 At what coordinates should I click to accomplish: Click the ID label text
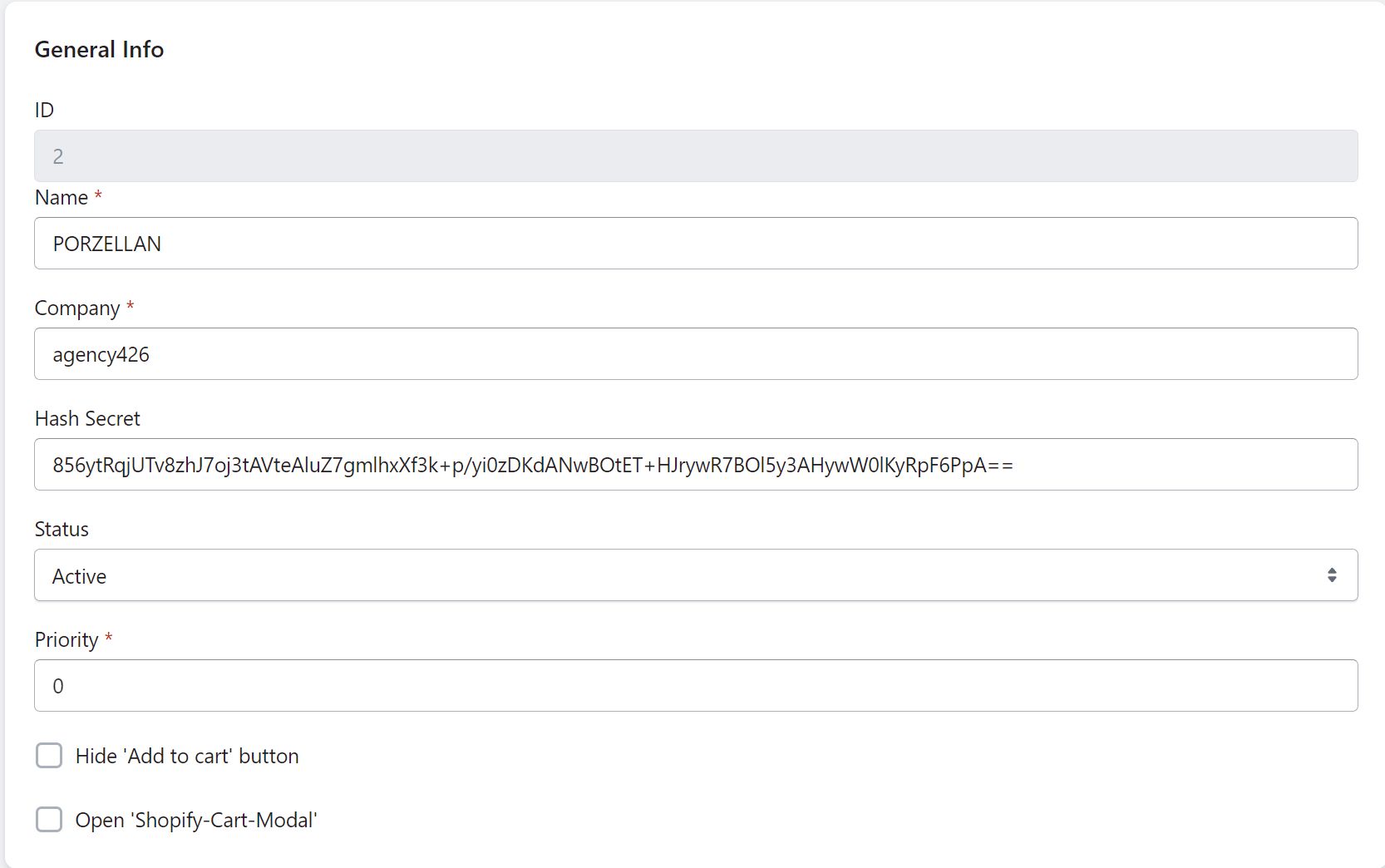[x=44, y=111]
